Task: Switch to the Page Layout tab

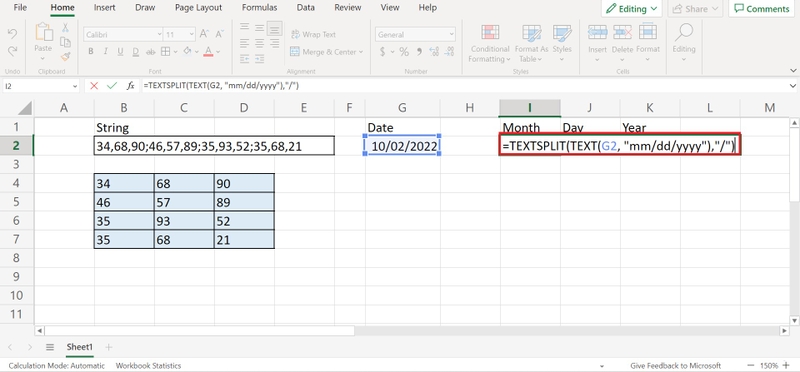Action: tap(198, 8)
